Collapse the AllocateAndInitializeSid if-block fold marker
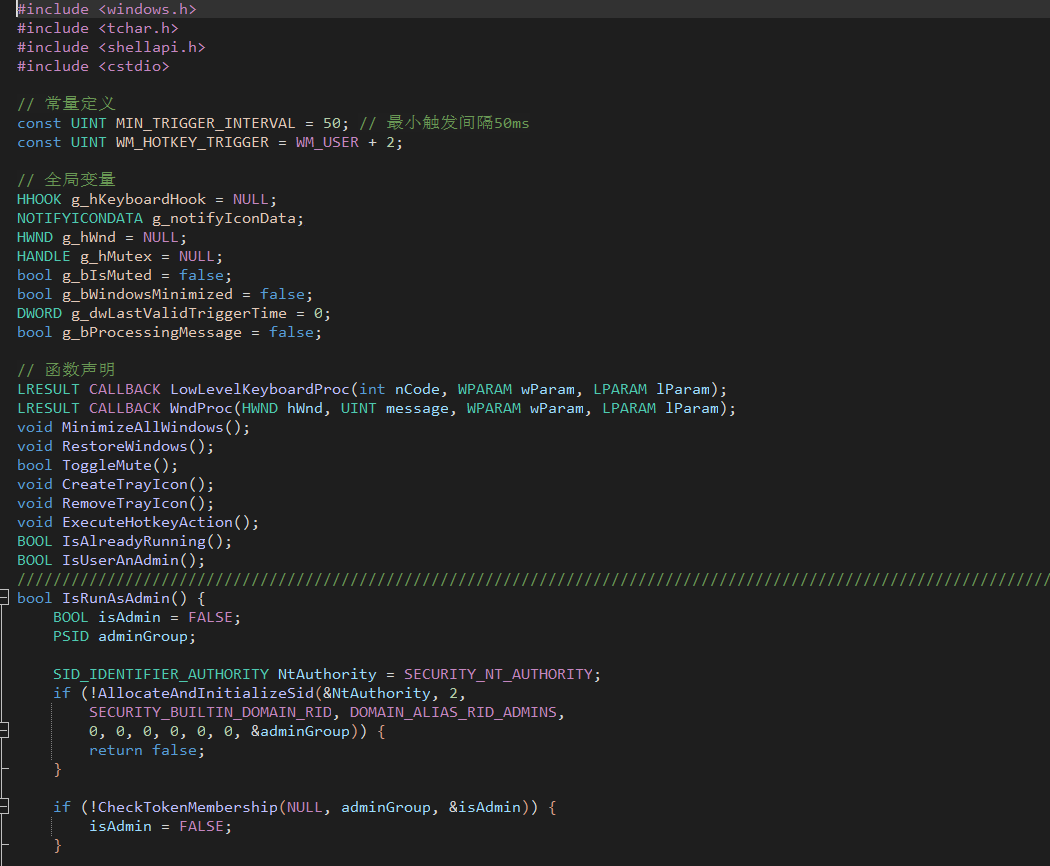The height and width of the screenshot is (866, 1050). 5,731
